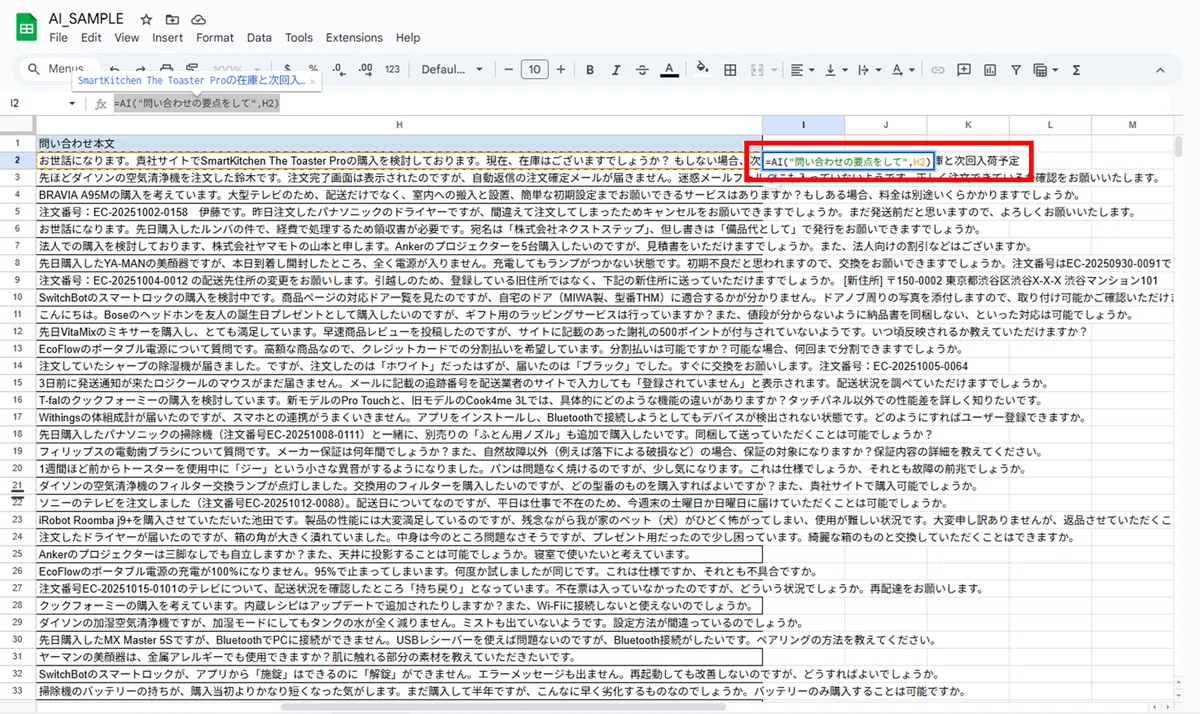
Task: Check the cloud save status icon
Action: 198,19
